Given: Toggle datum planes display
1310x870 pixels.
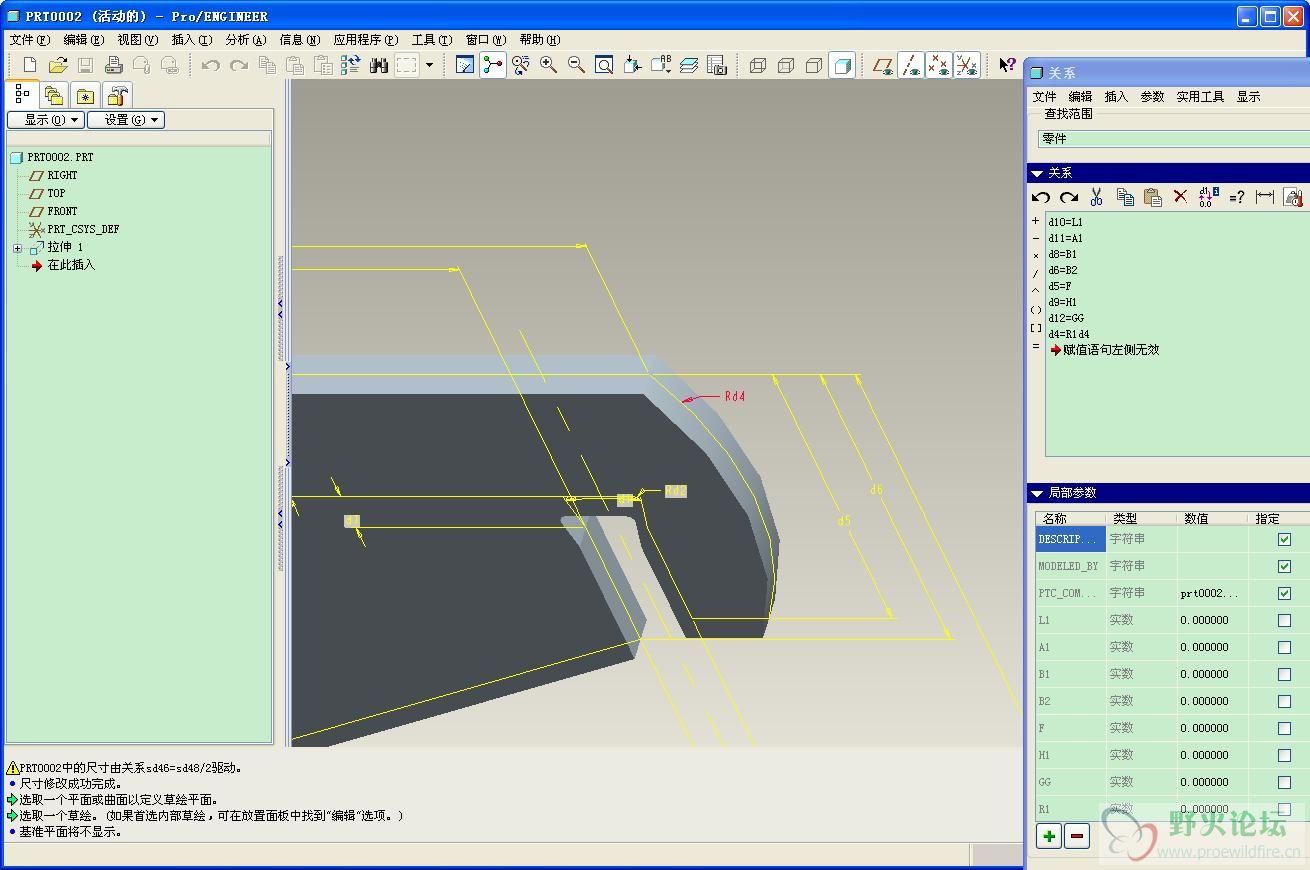Looking at the screenshot, I should click(x=883, y=65).
